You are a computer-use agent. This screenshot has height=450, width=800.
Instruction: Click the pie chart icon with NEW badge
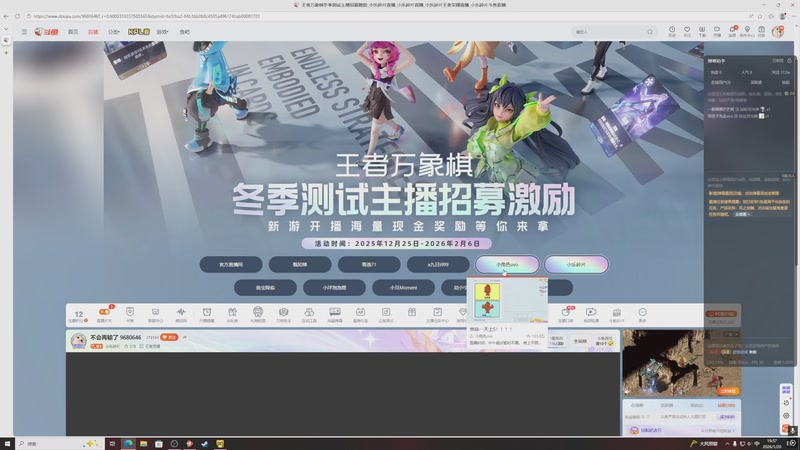tap(566, 312)
